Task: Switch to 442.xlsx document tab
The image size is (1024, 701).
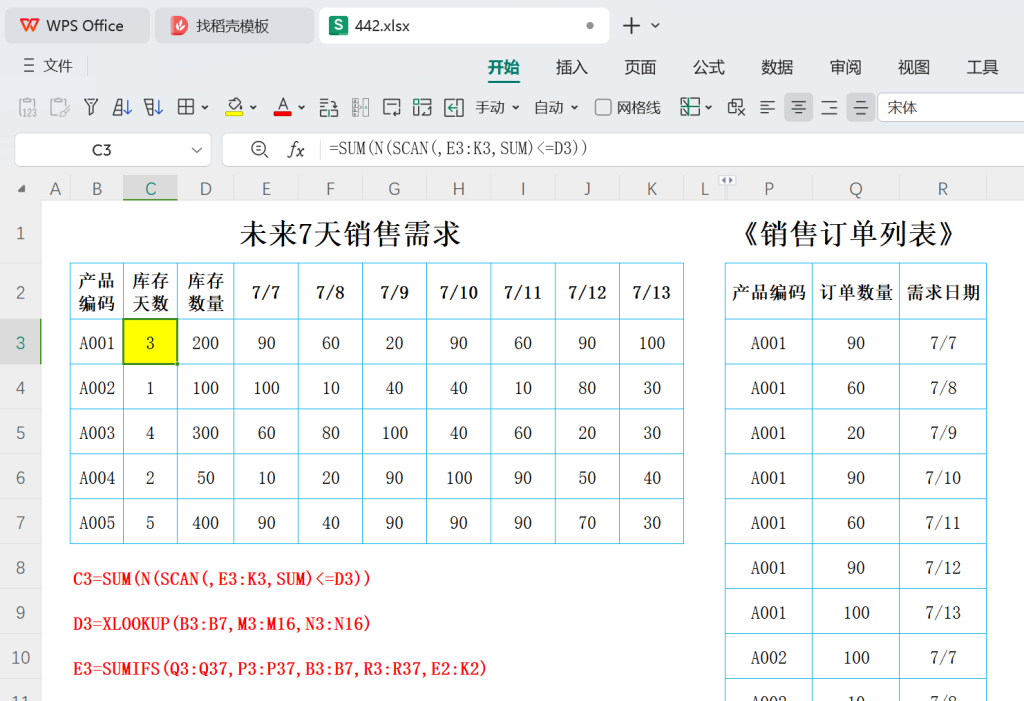Action: [x=464, y=25]
